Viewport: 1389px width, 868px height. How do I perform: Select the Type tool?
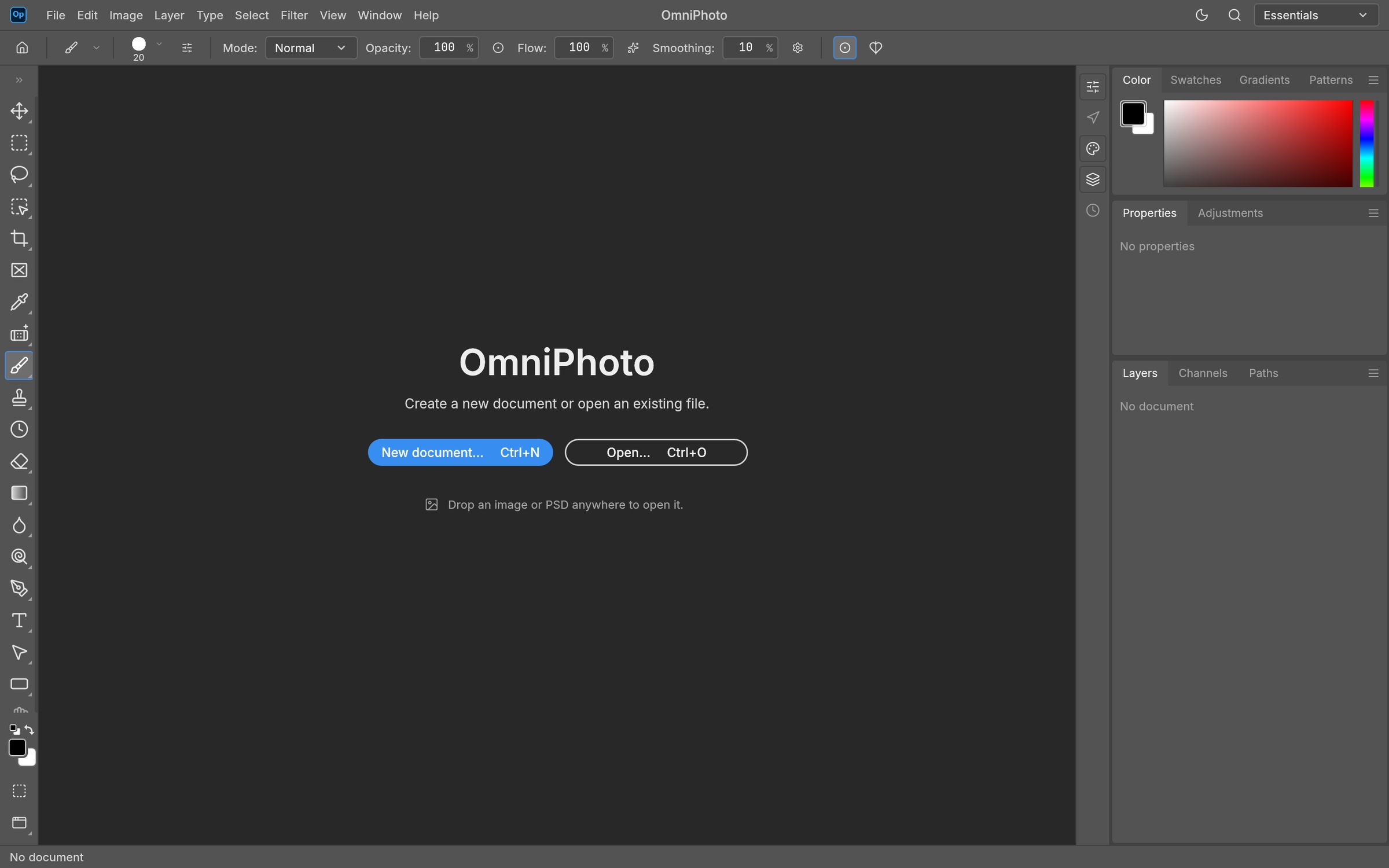pyautogui.click(x=19, y=620)
